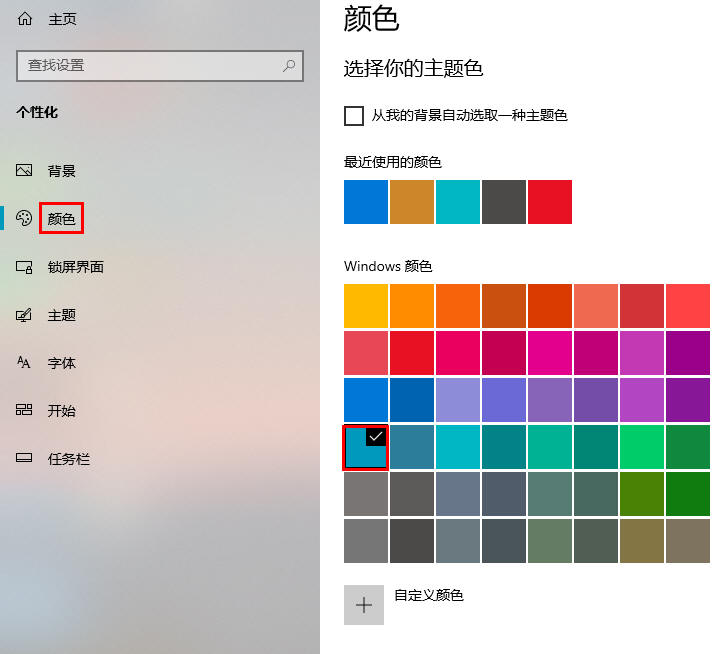The height and width of the screenshot is (654, 724).
Task: Open the 锁屏界面 settings page
Action: click(76, 267)
